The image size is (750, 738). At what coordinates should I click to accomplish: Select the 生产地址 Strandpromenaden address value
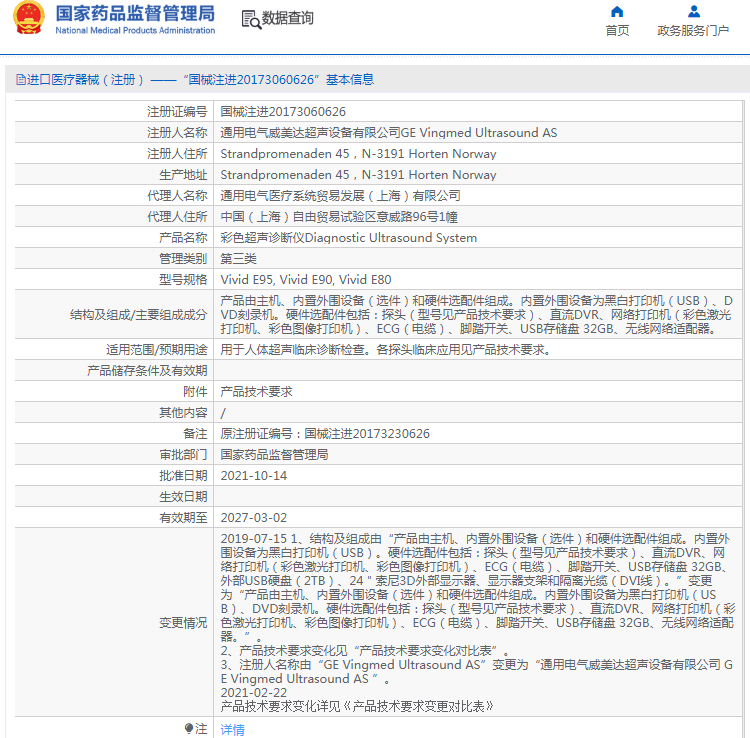click(x=358, y=175)
